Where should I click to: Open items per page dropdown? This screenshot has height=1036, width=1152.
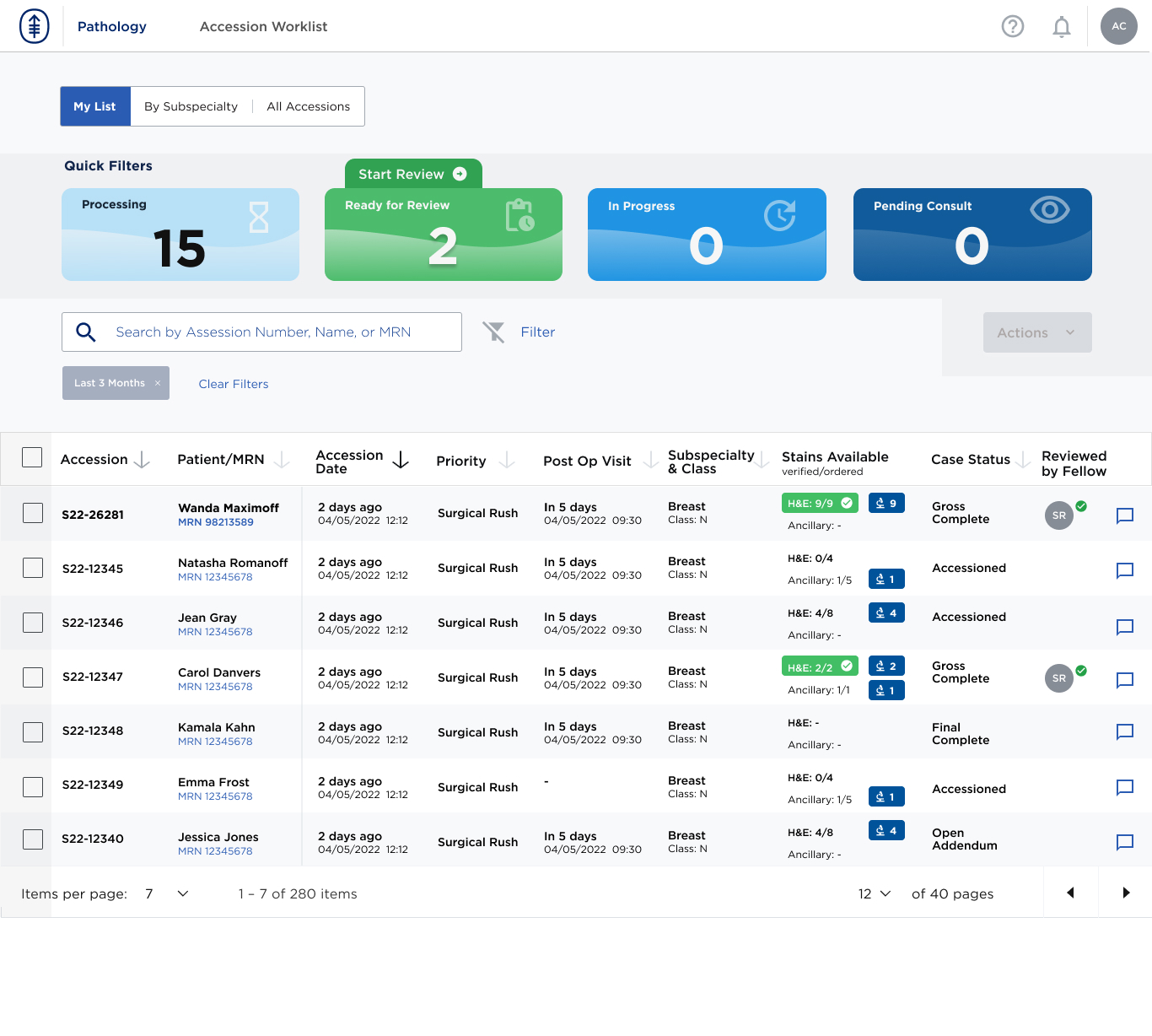pyautogui.click(x=167, y=893)
